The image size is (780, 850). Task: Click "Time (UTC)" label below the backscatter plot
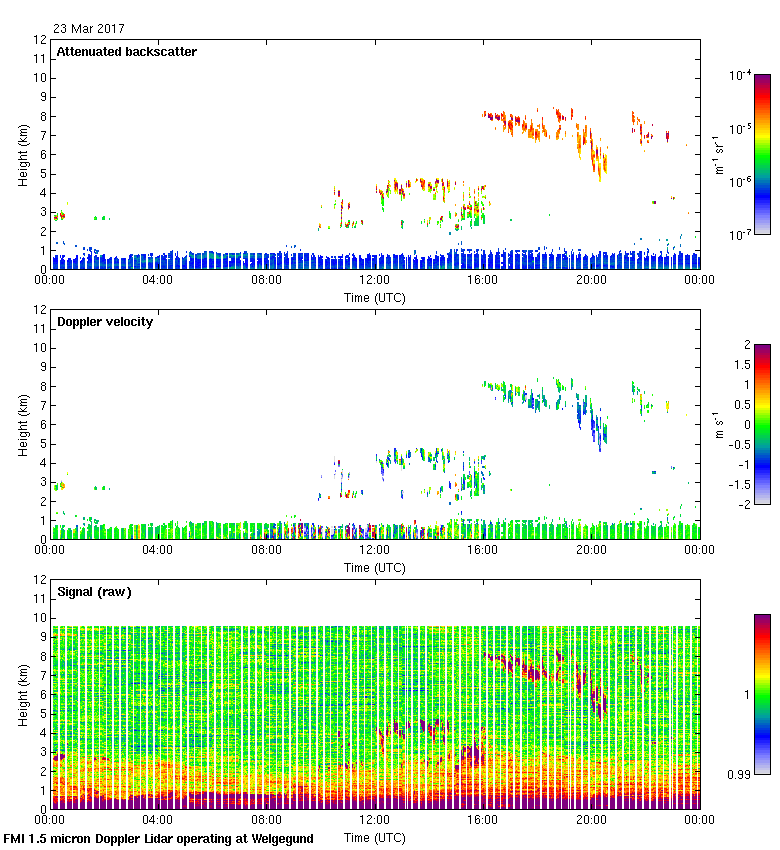point(375,297)
